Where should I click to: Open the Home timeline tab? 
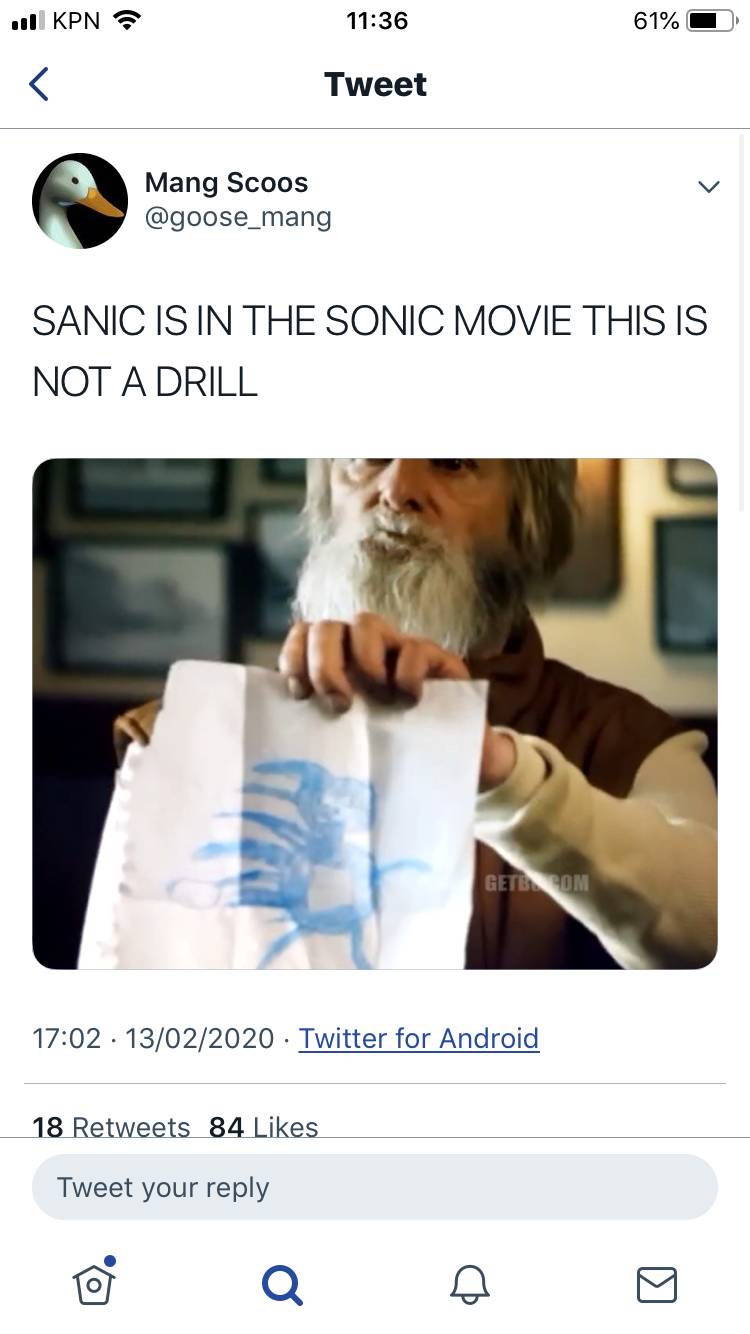(x=93, y=1286)
